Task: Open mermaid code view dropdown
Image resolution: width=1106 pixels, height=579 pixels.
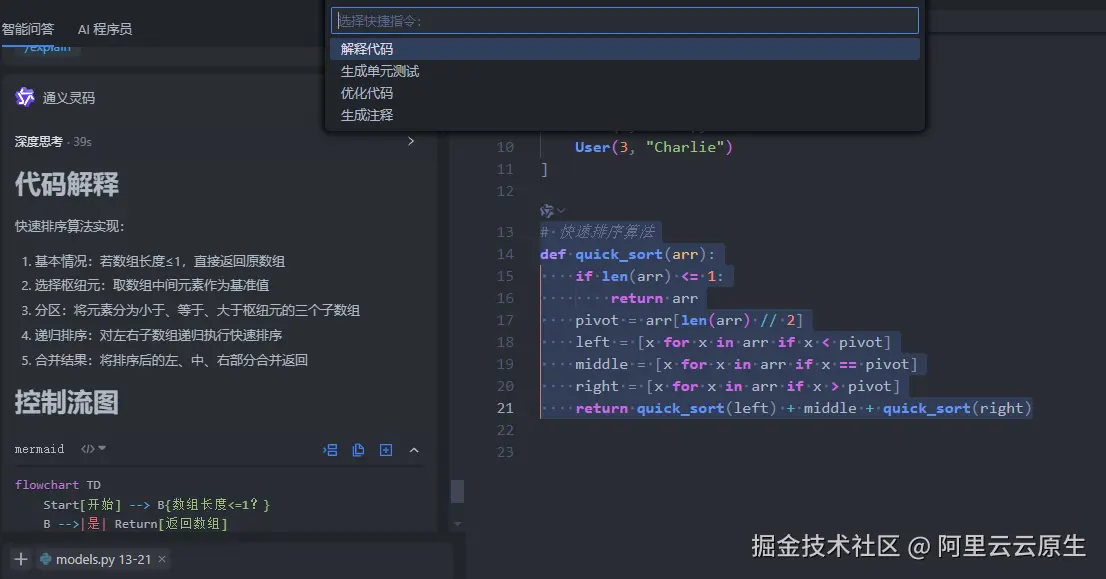Action: tap(93, 449)
